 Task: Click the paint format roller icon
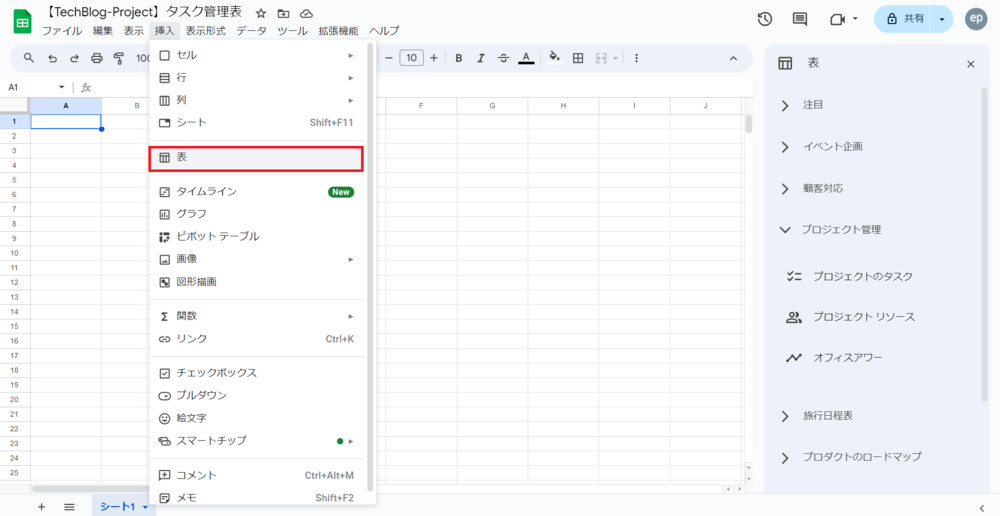click(x=120, y=58)
